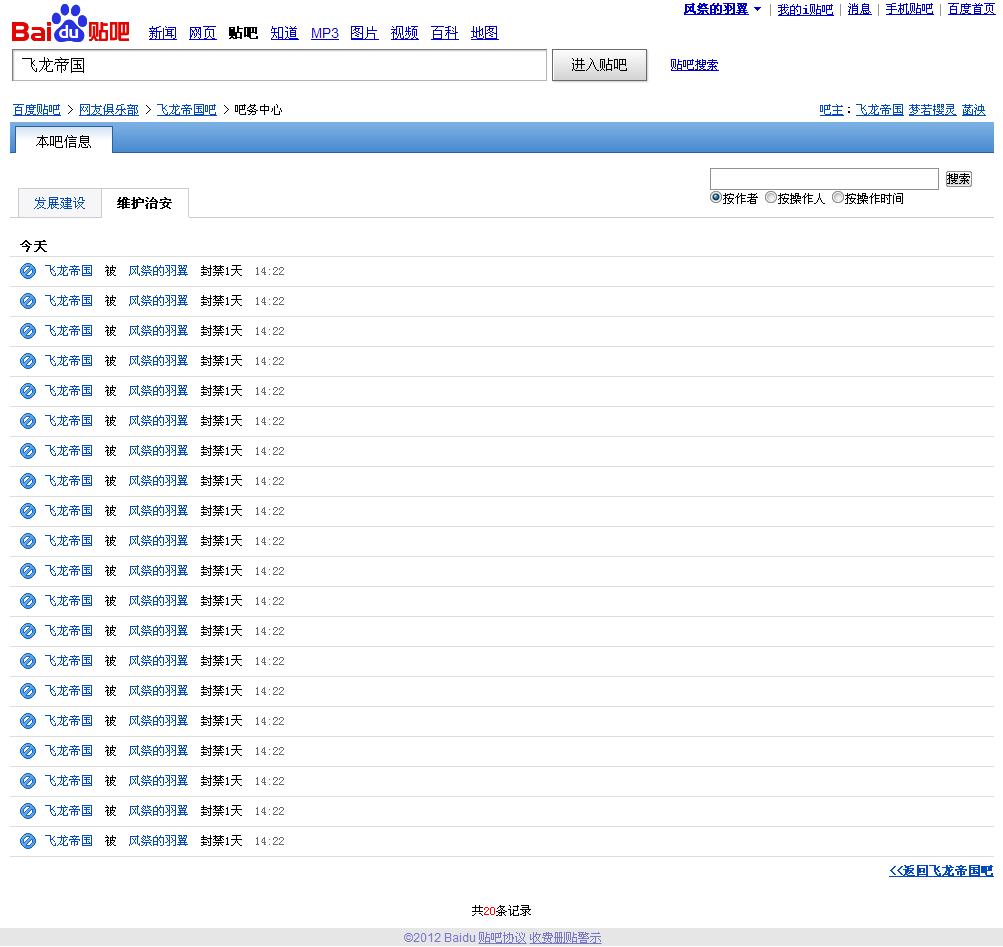Open the 风祭的羽翼 user dropdown arrow

click(757, 9)
